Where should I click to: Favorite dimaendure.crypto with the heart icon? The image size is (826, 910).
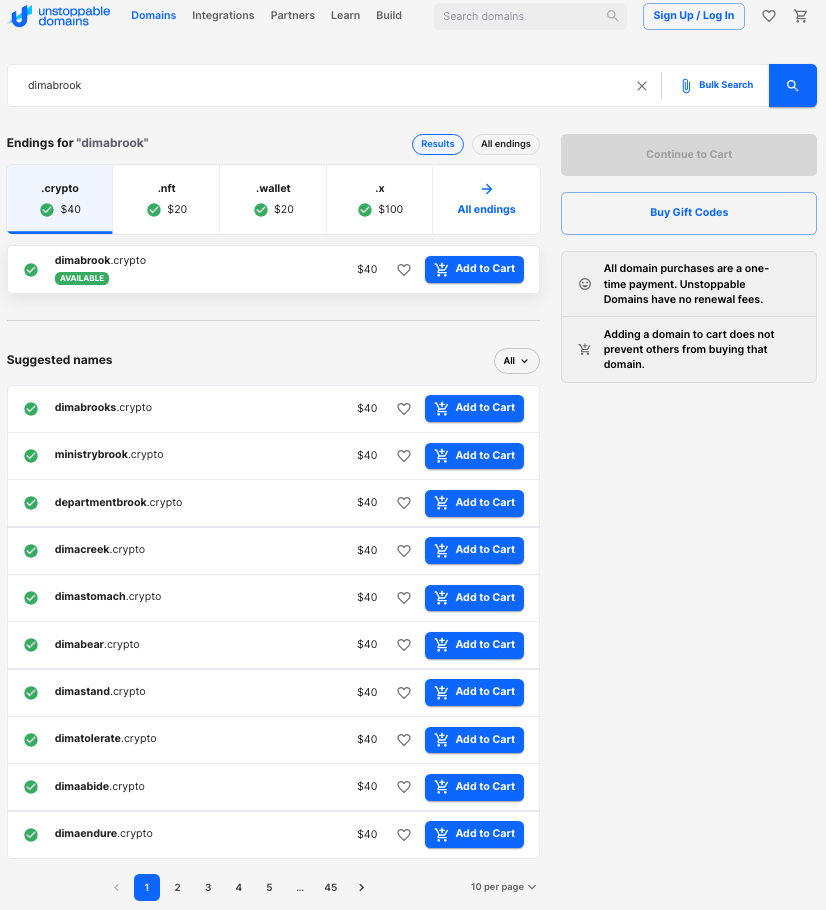pyautogui.click(x=404, y=834)
